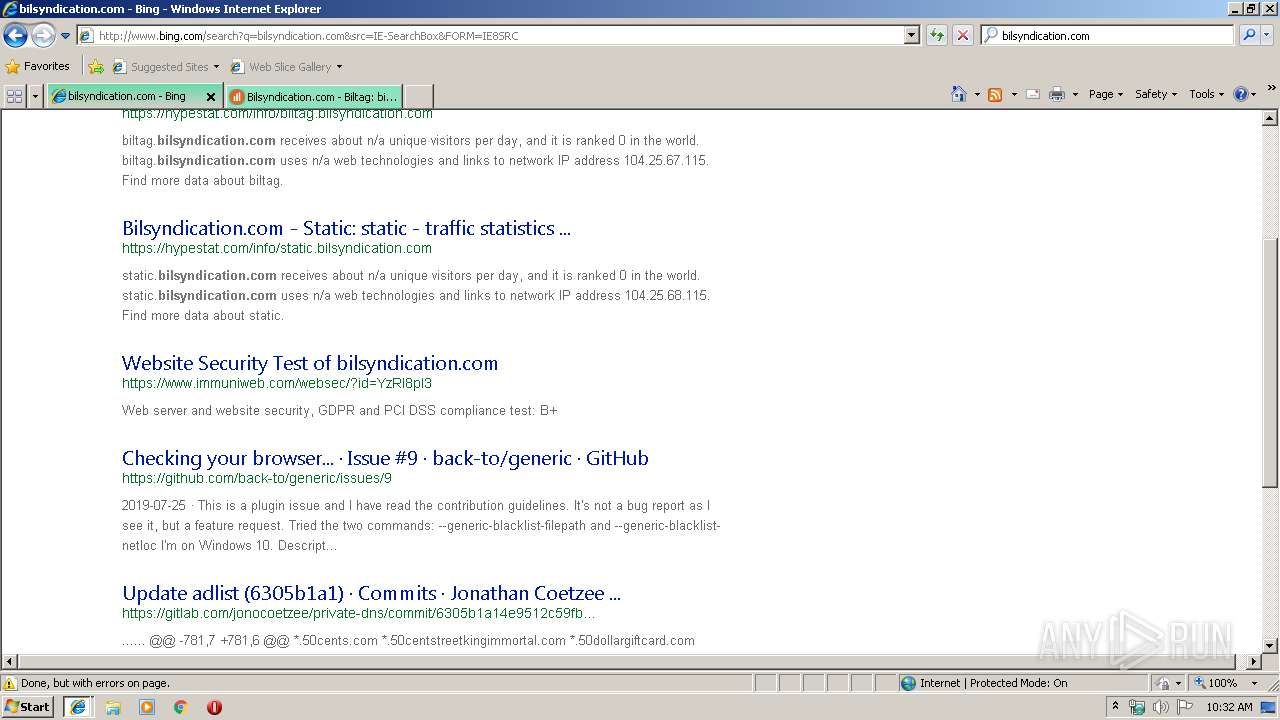Click the Forward navigation arrow

[43, 36]
